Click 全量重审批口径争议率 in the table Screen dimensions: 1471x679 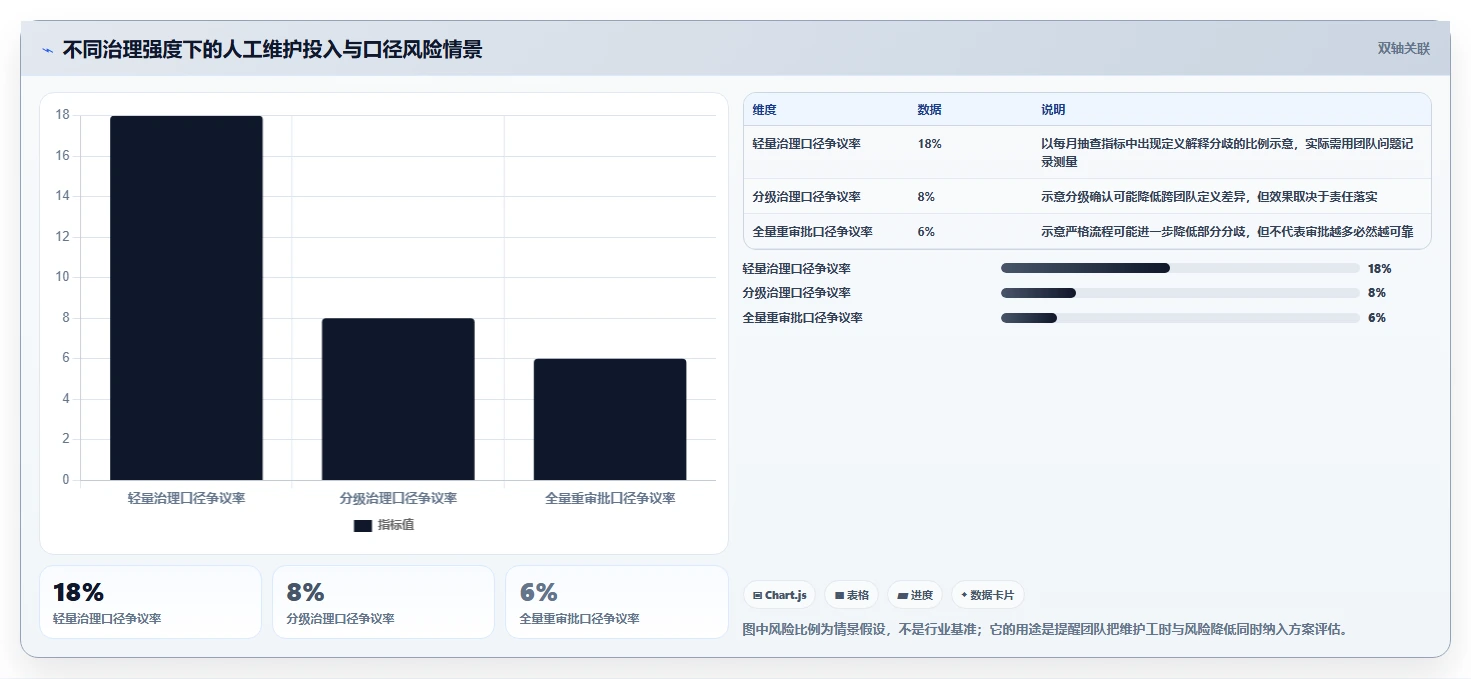pos(813,232)
